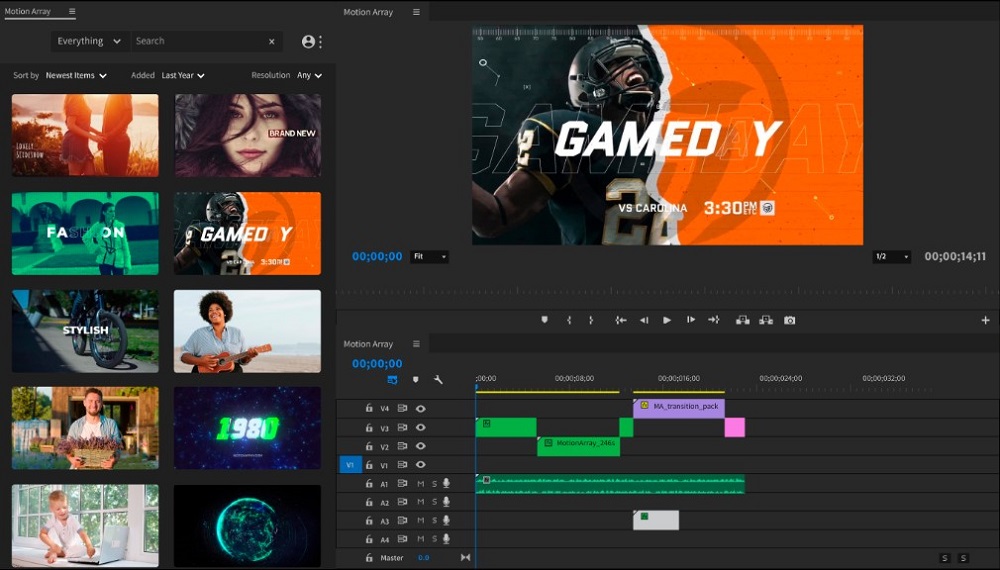Viewport: 1000px width, 570px height.
Task: Open the Fit zoom level dropdown
Action: click(x=430, y=256)
